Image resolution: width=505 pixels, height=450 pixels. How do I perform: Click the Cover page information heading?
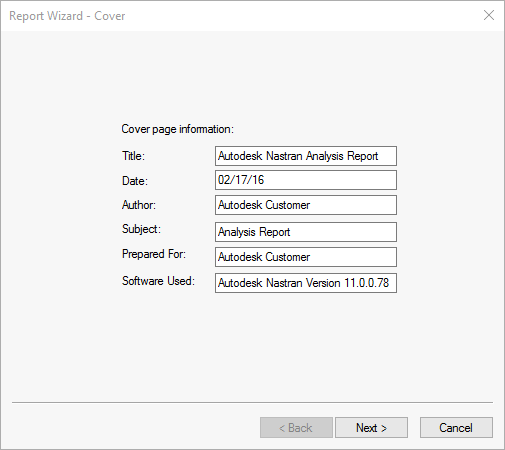178,129
